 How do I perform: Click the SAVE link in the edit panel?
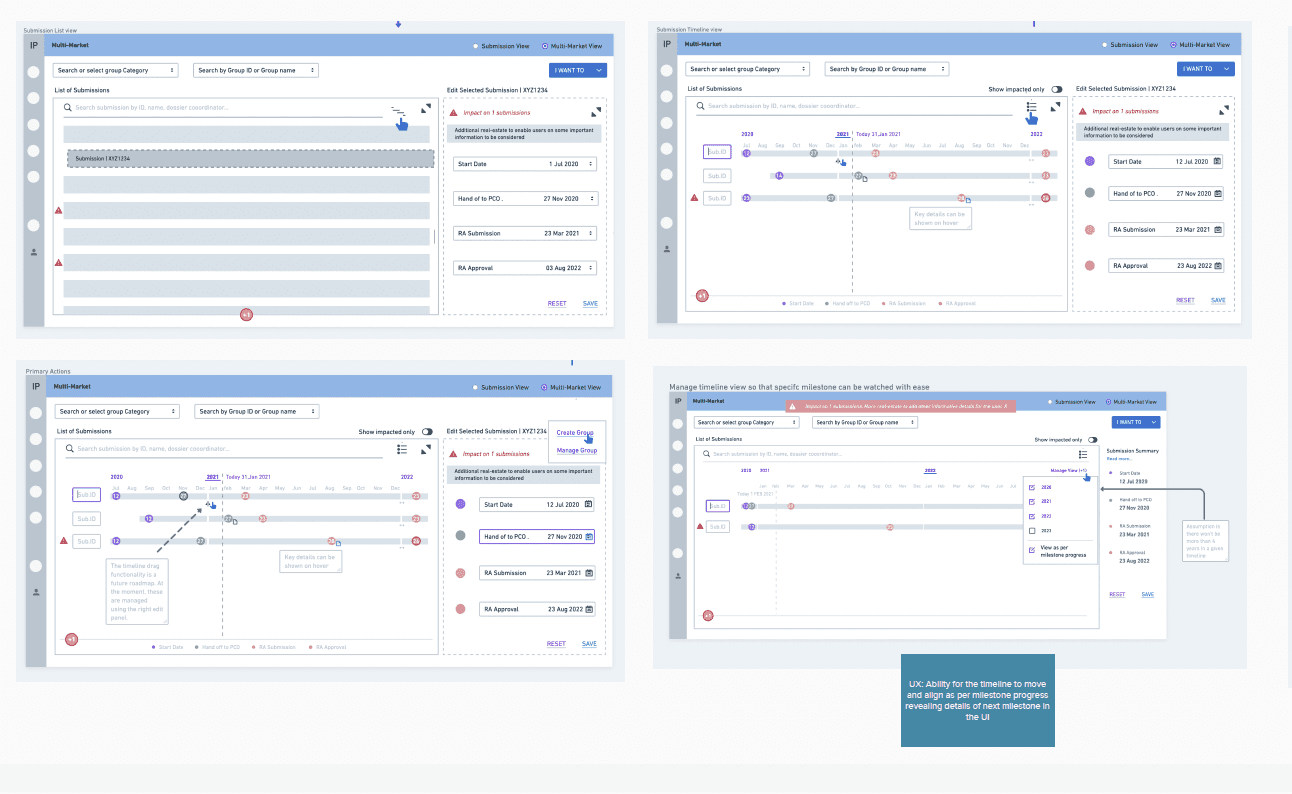(590, 303)
